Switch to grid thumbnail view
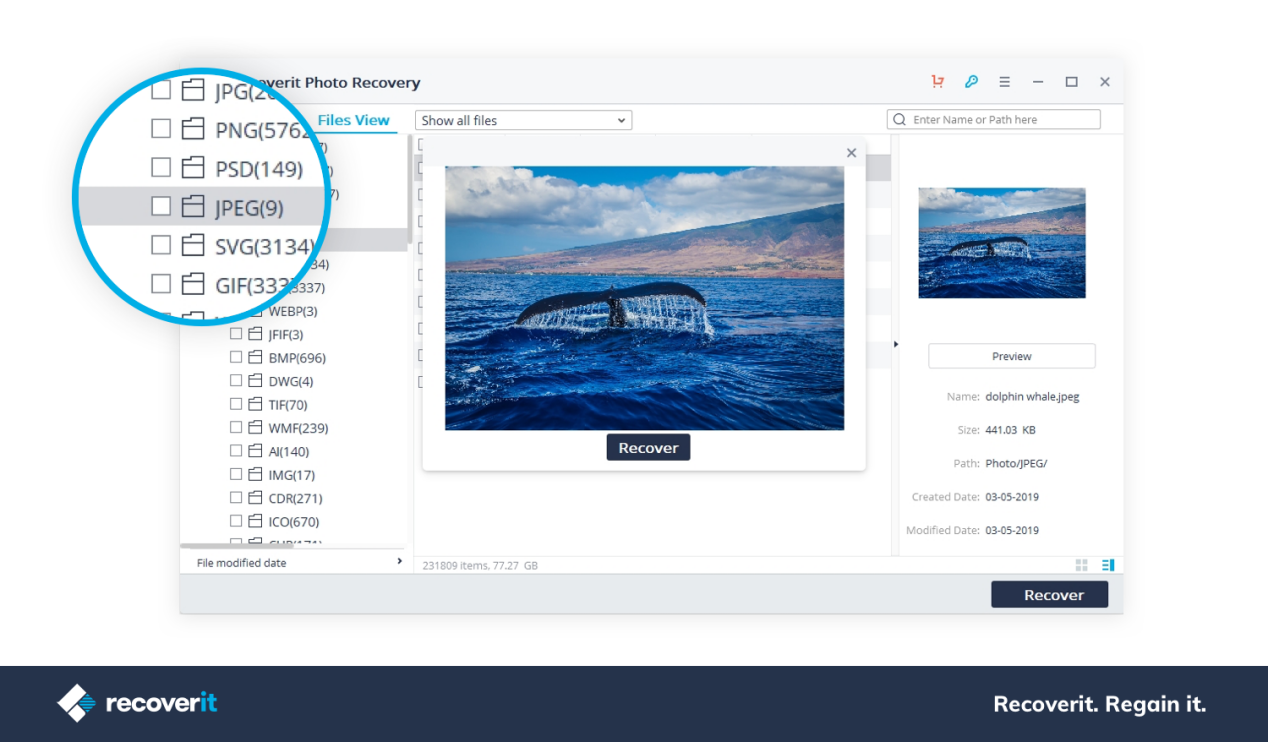The image size is (1268, 742). point(1081,565)
